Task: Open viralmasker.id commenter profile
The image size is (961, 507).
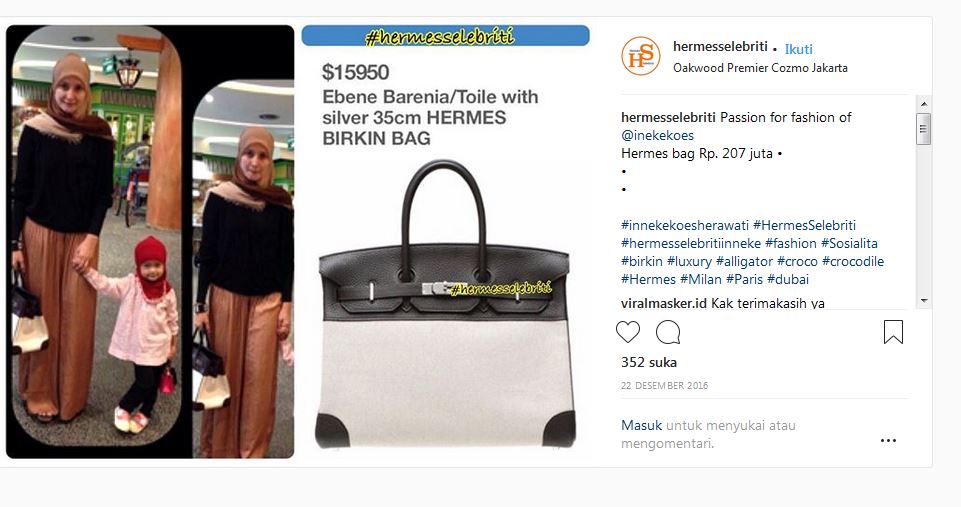Action: [x=664, y=303]
